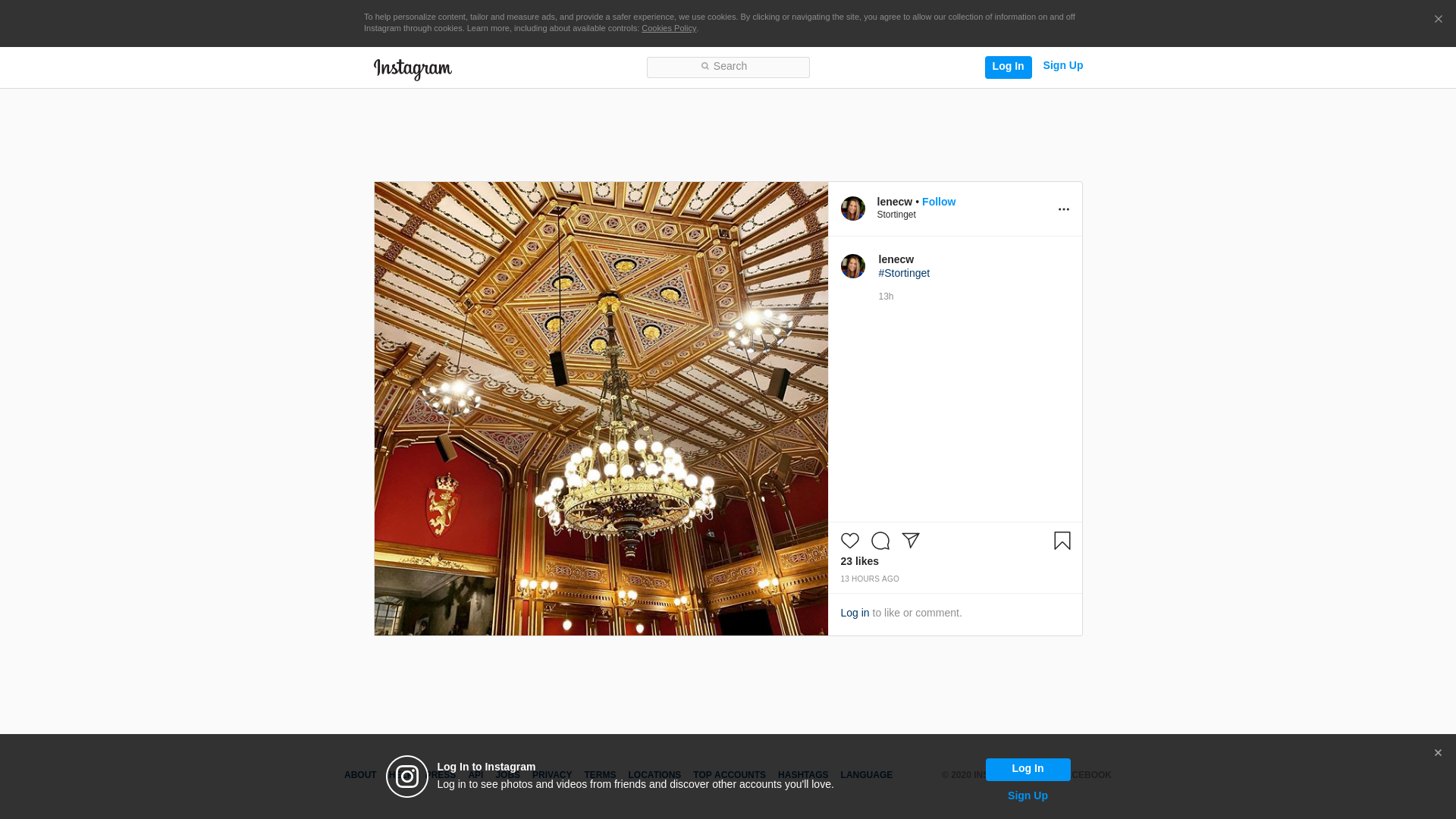The height and width of the screenshot is (819, 1456).
Task: Share the post with paper plane icon
Action: pyautogui.click(x=911, y=541)
